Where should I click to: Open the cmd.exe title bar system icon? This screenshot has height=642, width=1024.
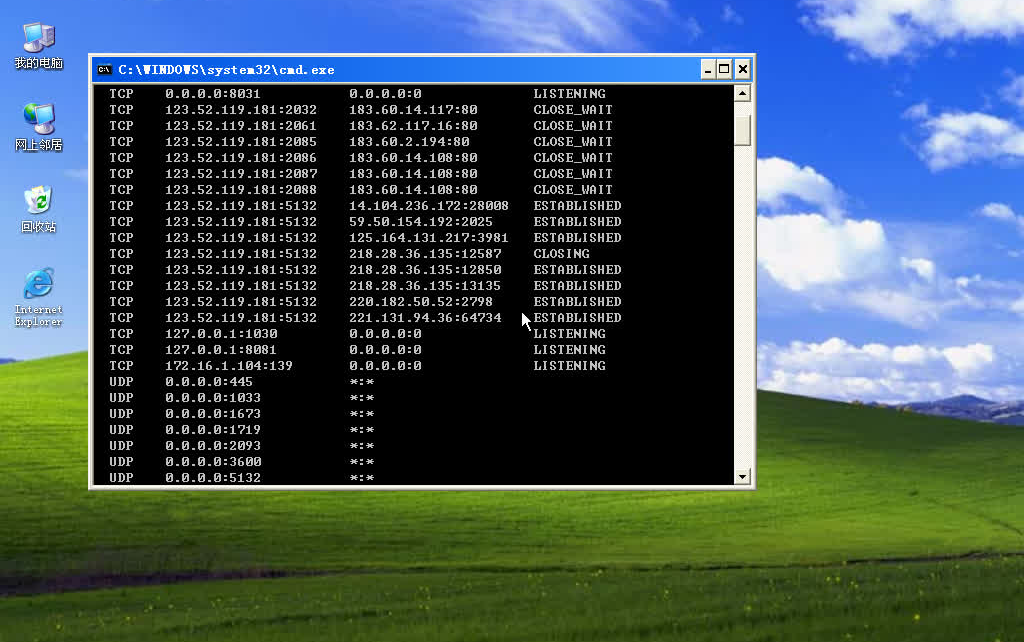tap(104, 69)
